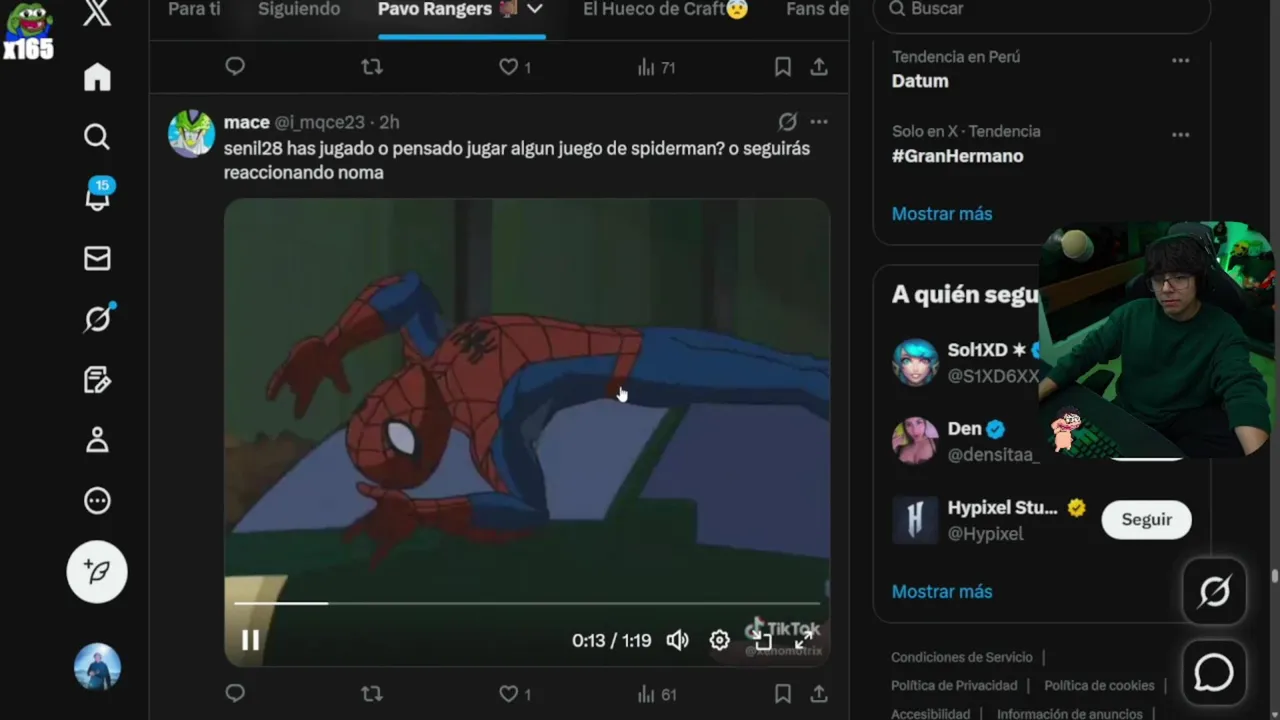This screenshot has height=720, width=1280.
Task: Open more options for Datum trend
Action: pyautogui.click(x=1181, y=60)
